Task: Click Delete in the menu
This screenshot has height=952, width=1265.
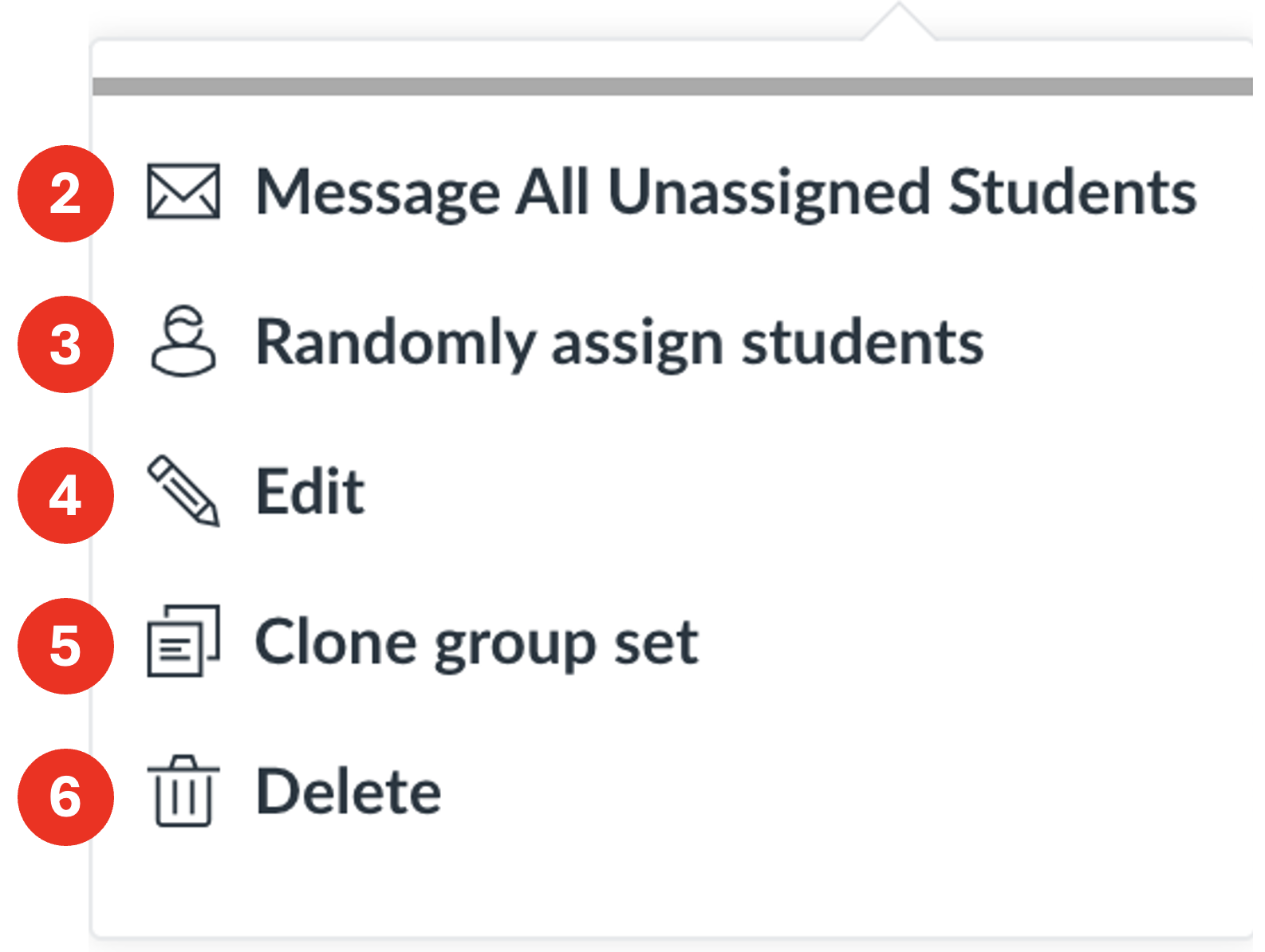Action: click(x=348, y=789)
